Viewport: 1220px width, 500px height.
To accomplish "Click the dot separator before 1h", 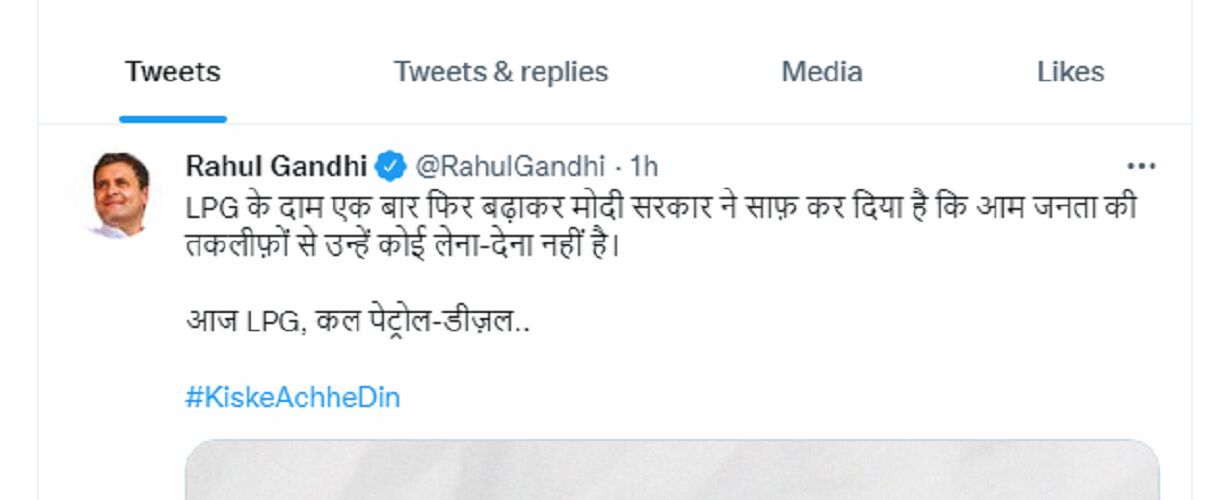I will click(619, 165).
